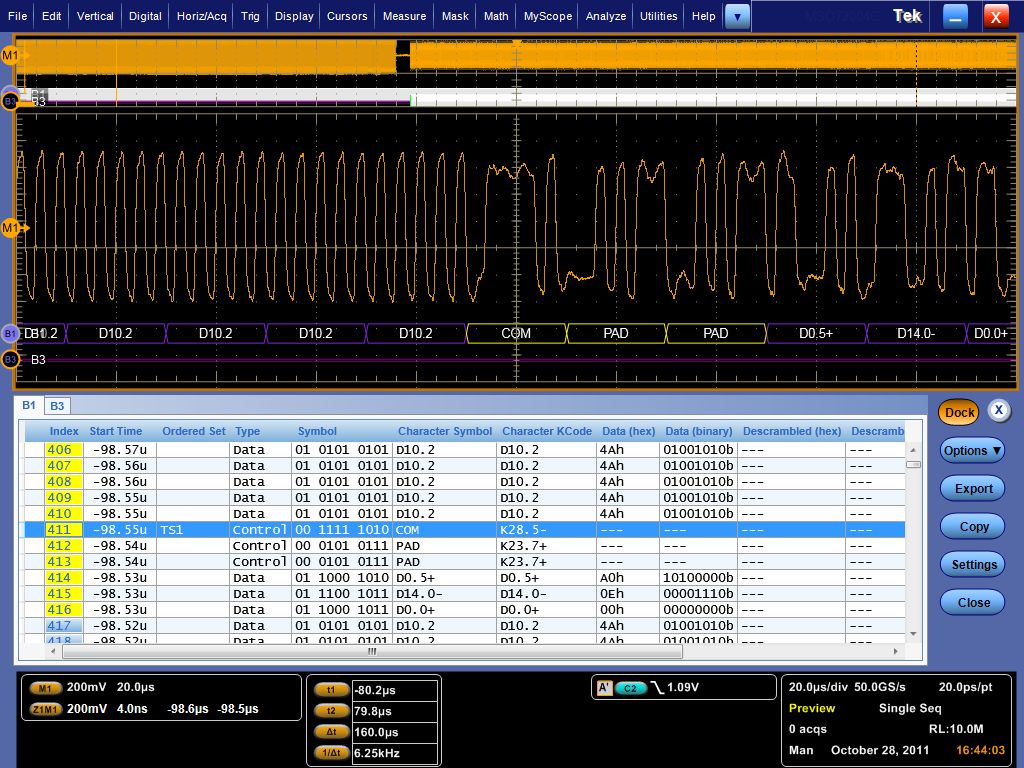Toggle the Dock button
The image size is (1024, 768).
point(959,412)
